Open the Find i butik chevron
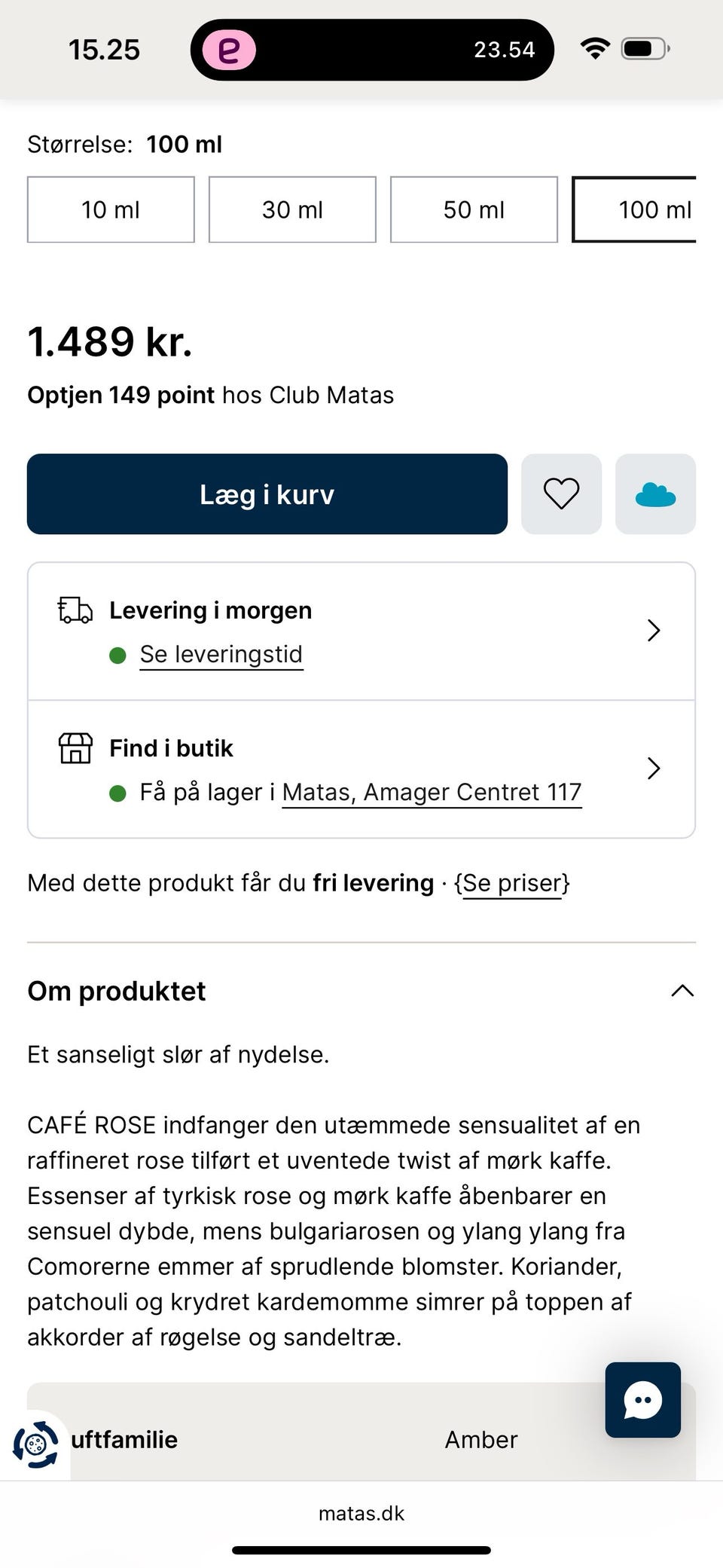 (x=653, y=769)
